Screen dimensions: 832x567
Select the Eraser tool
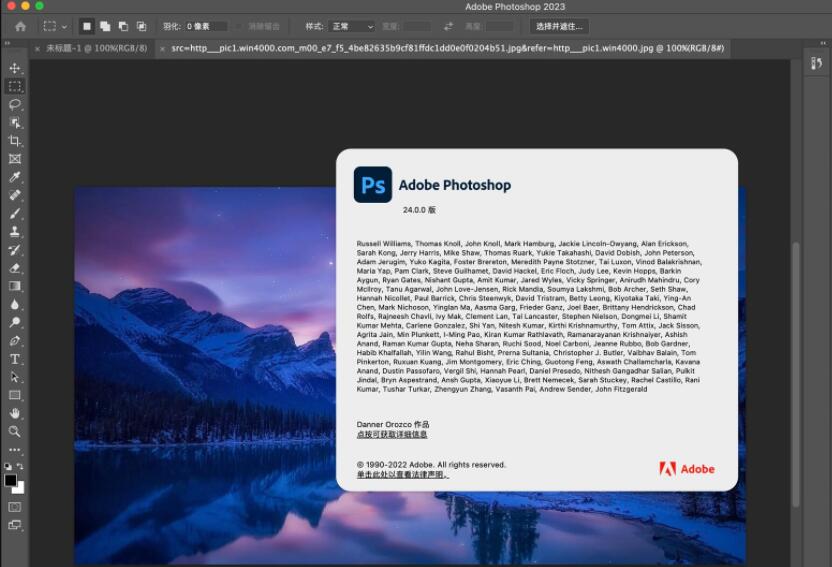click(15, 268)
